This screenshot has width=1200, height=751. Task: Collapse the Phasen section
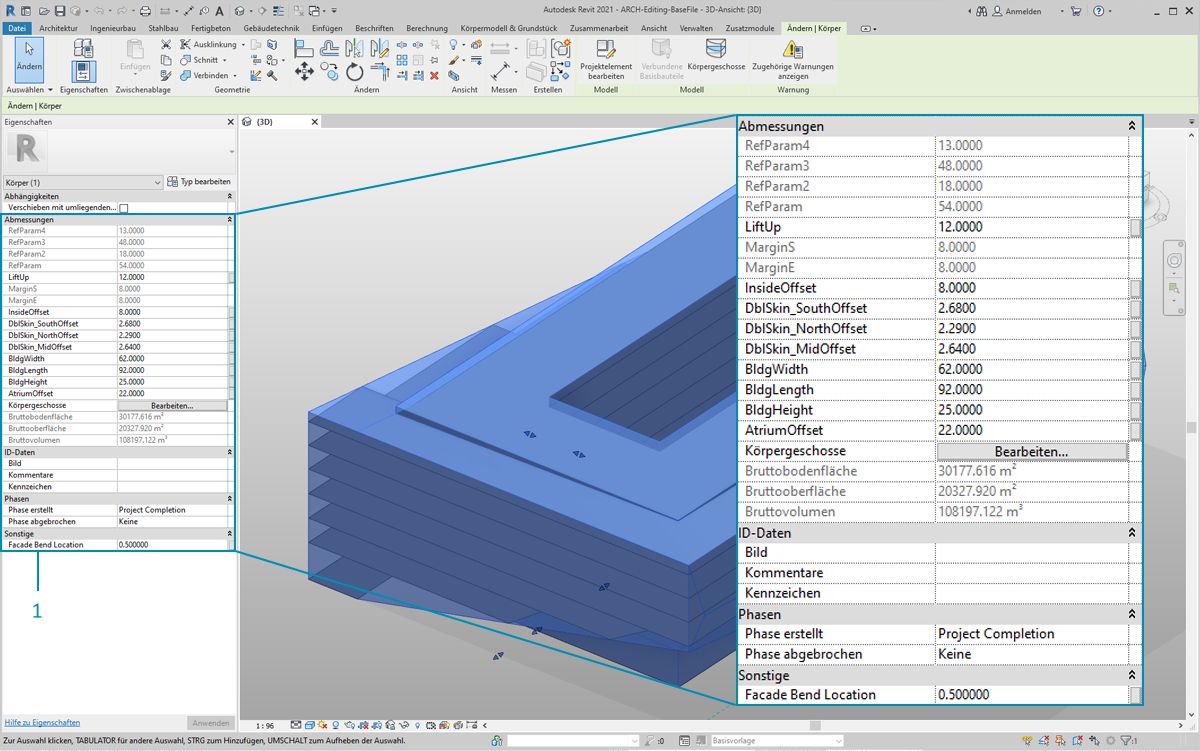(x=230, y=498)
